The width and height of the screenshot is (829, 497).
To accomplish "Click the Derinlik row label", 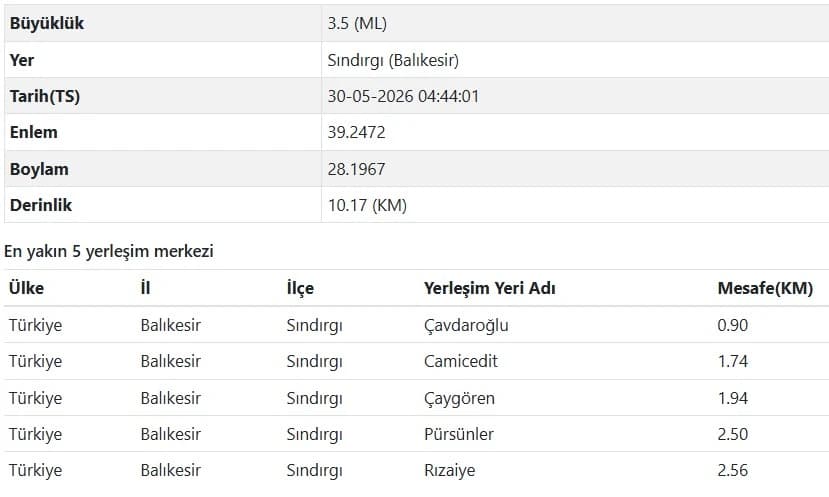I will pos(41,205).
